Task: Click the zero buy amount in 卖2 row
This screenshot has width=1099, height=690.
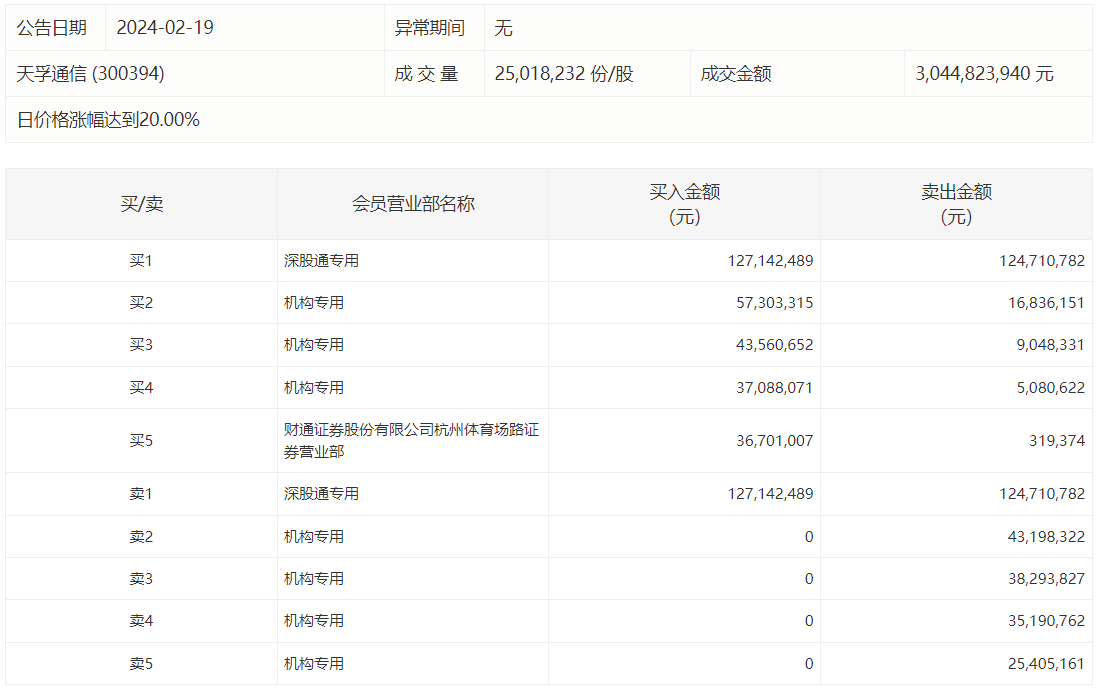Action: tap(809, 537)
